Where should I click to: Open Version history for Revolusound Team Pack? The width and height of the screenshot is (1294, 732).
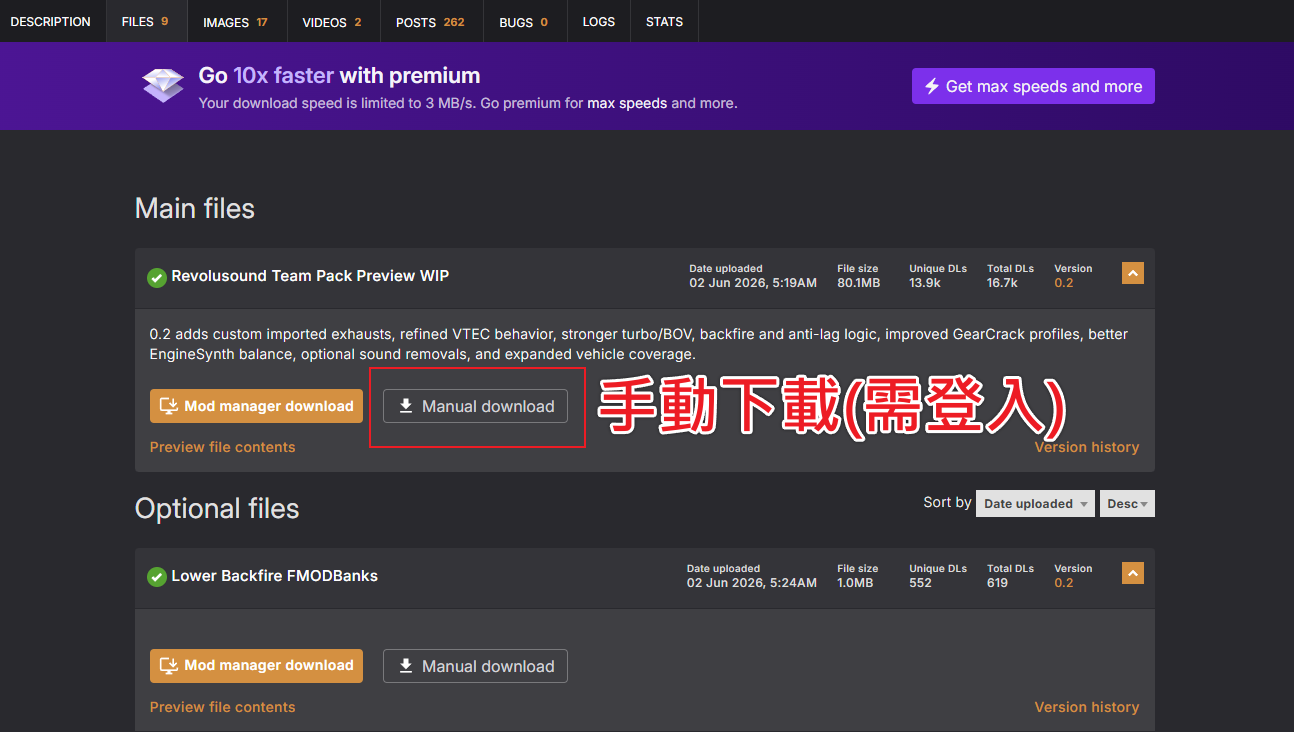1087,447
